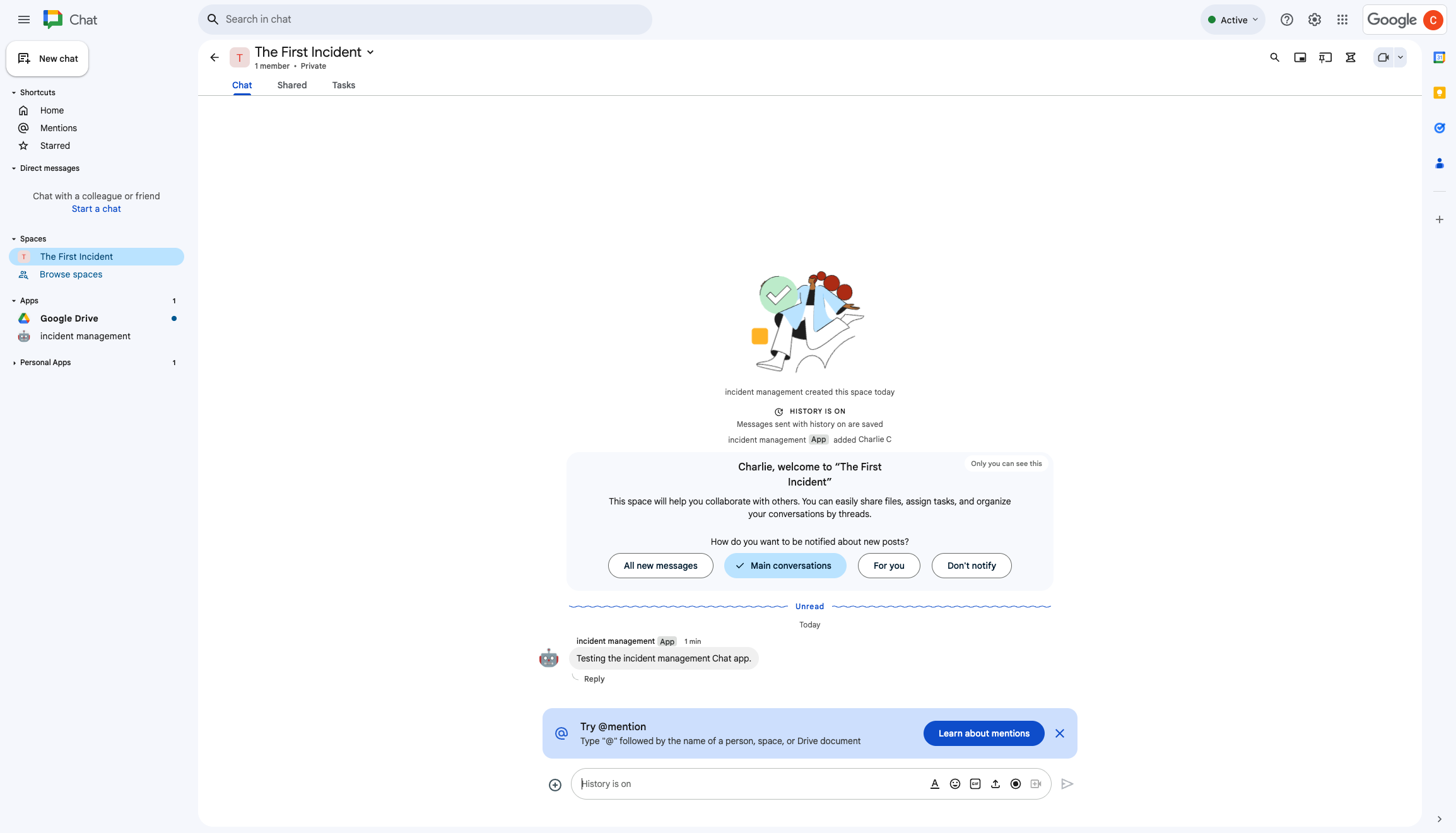Open Google Keep from the side panel

tap(1440, 93)
